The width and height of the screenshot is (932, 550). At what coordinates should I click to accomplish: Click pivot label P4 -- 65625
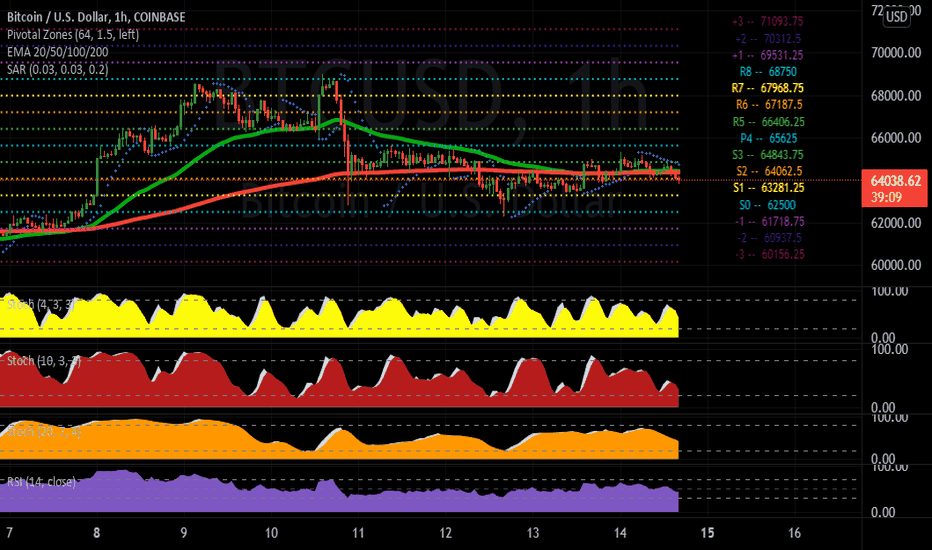(768, 138)
